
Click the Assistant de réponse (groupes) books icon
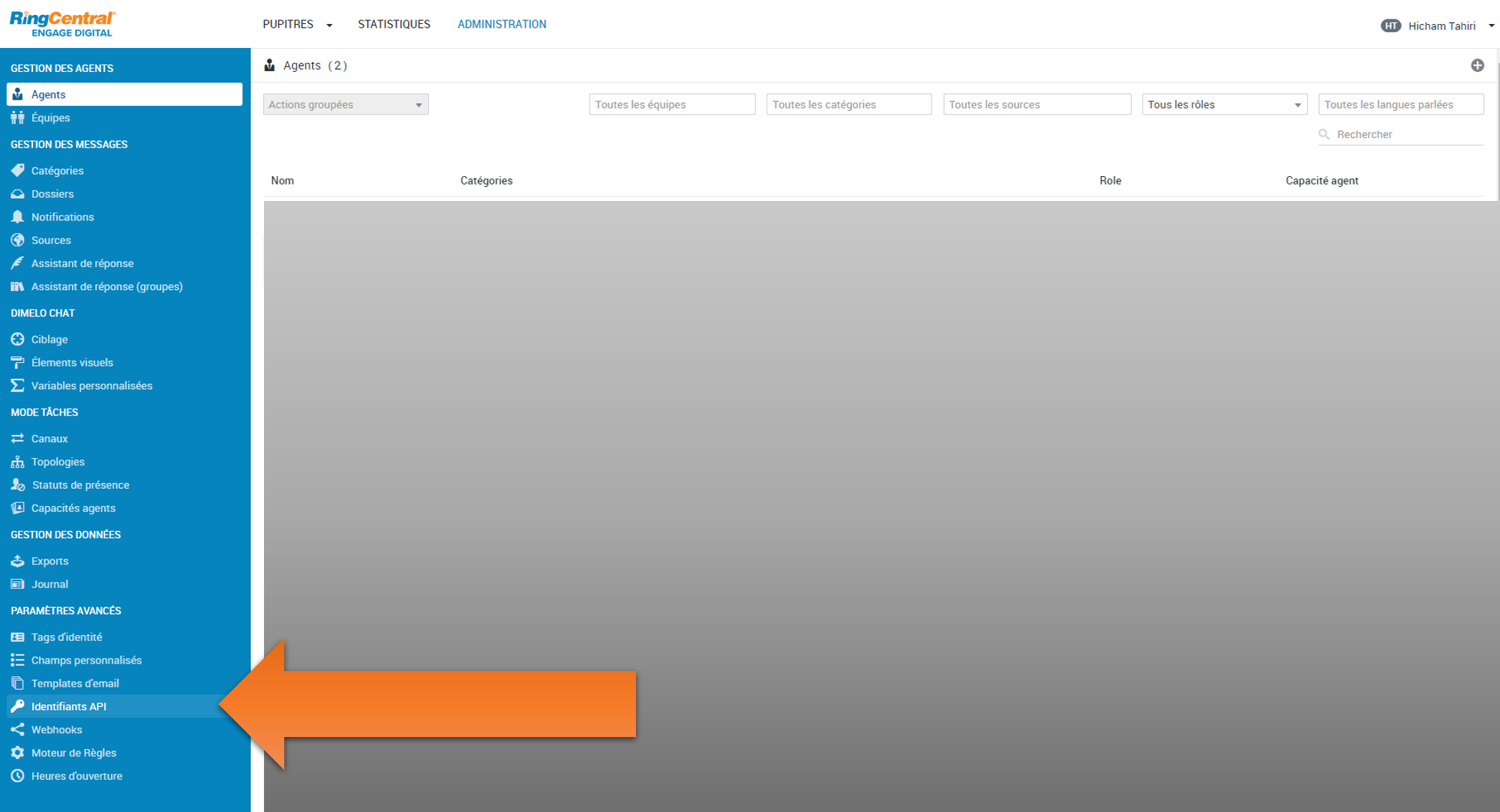click(x=17, y=286)
